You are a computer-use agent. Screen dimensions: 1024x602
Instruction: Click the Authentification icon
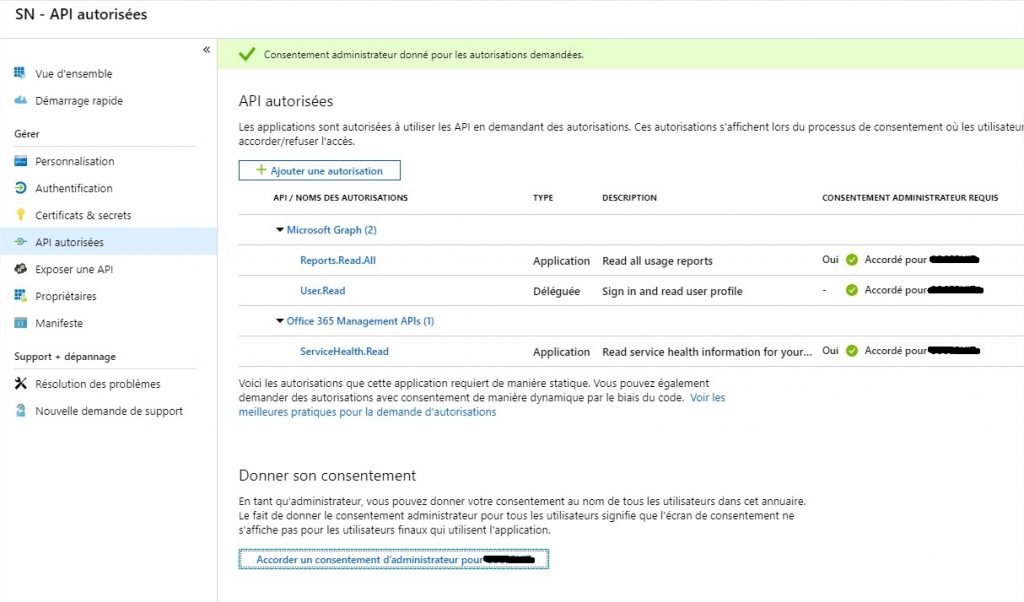(x=20, y=188)
